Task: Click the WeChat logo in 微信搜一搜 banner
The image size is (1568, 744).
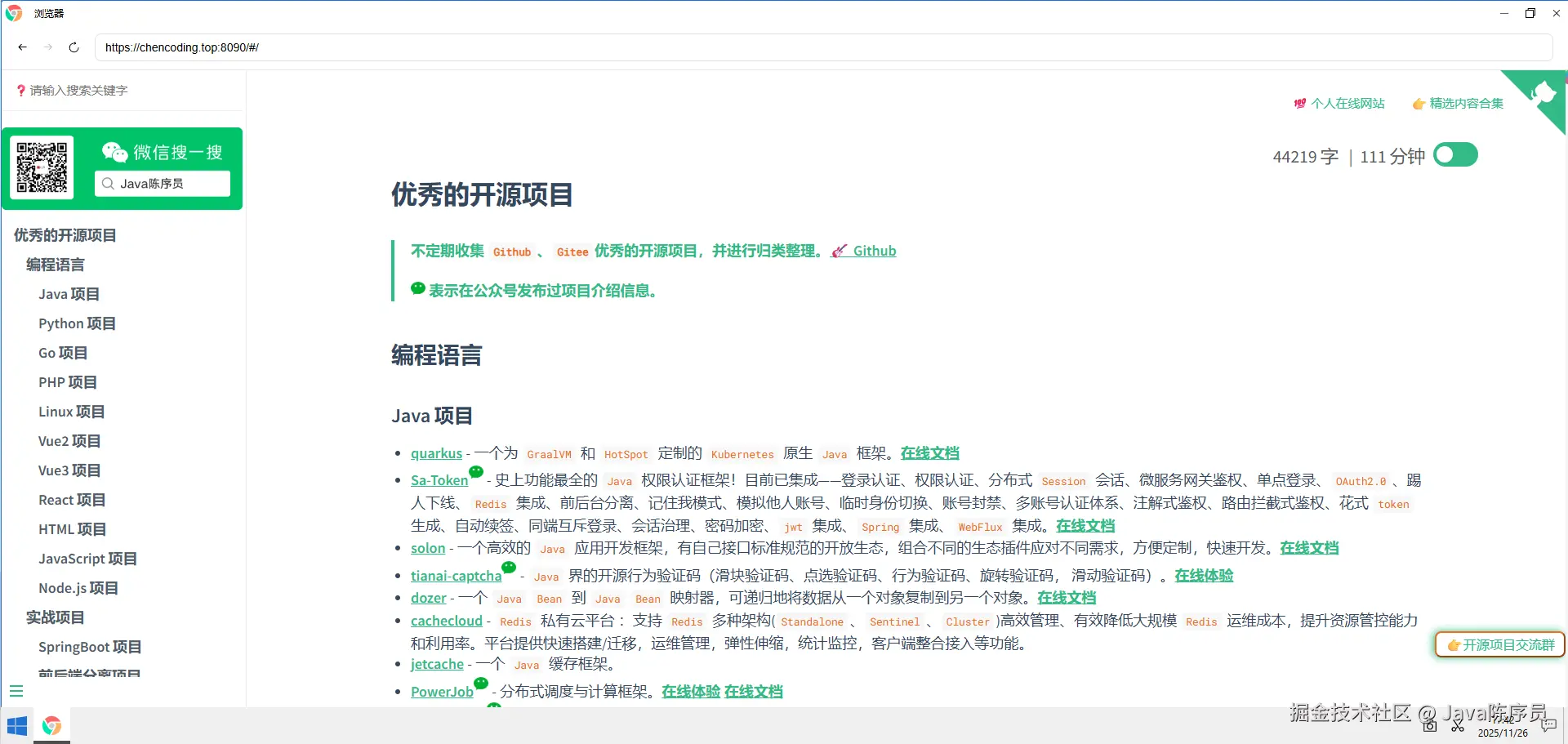Action: click(x=114, y=152)
